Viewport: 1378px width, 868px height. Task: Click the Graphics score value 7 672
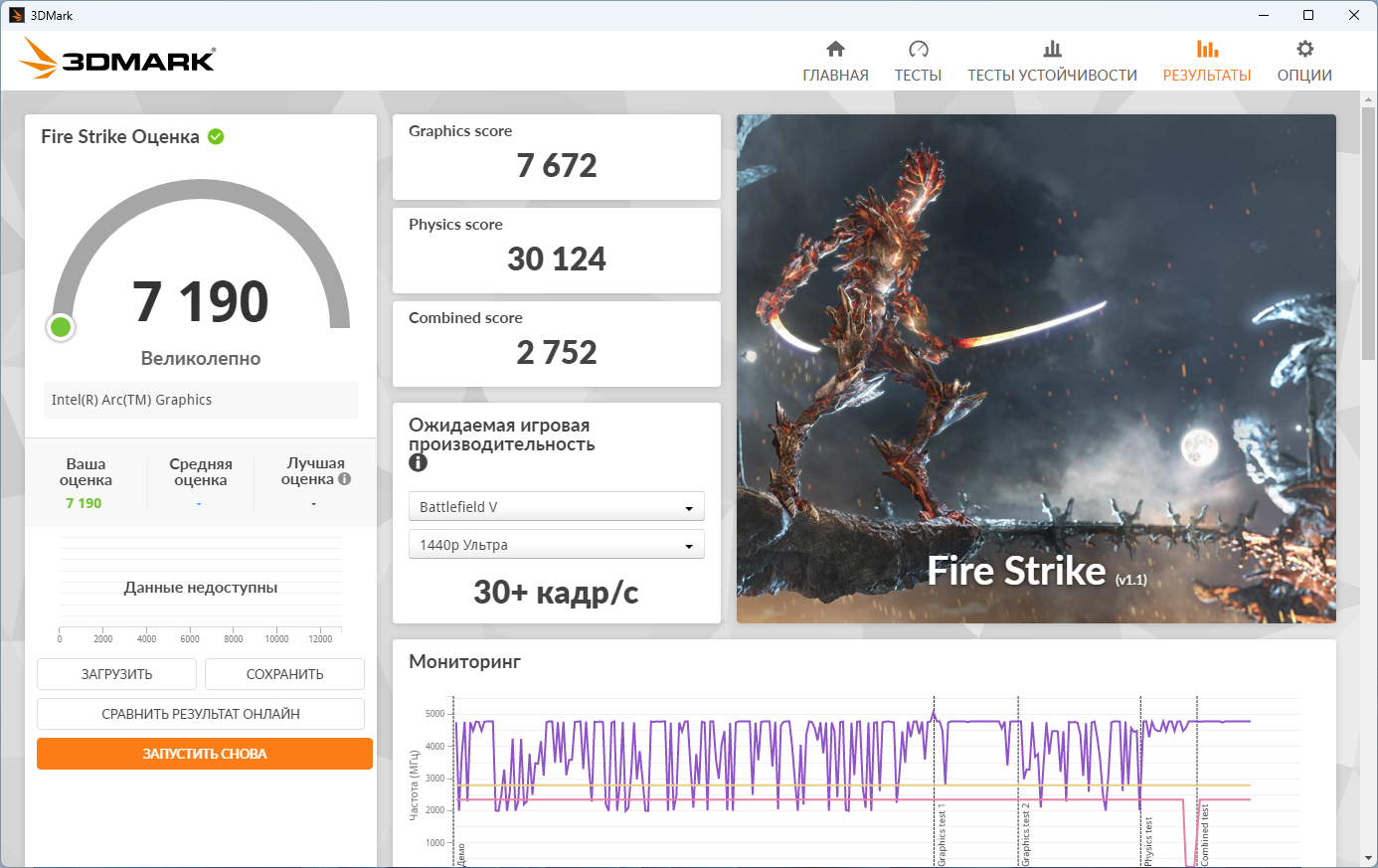coord(557,165)
